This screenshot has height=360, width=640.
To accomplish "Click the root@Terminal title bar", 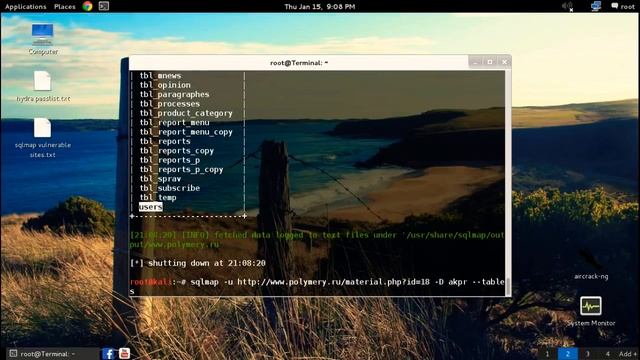I will coord(299,62).
